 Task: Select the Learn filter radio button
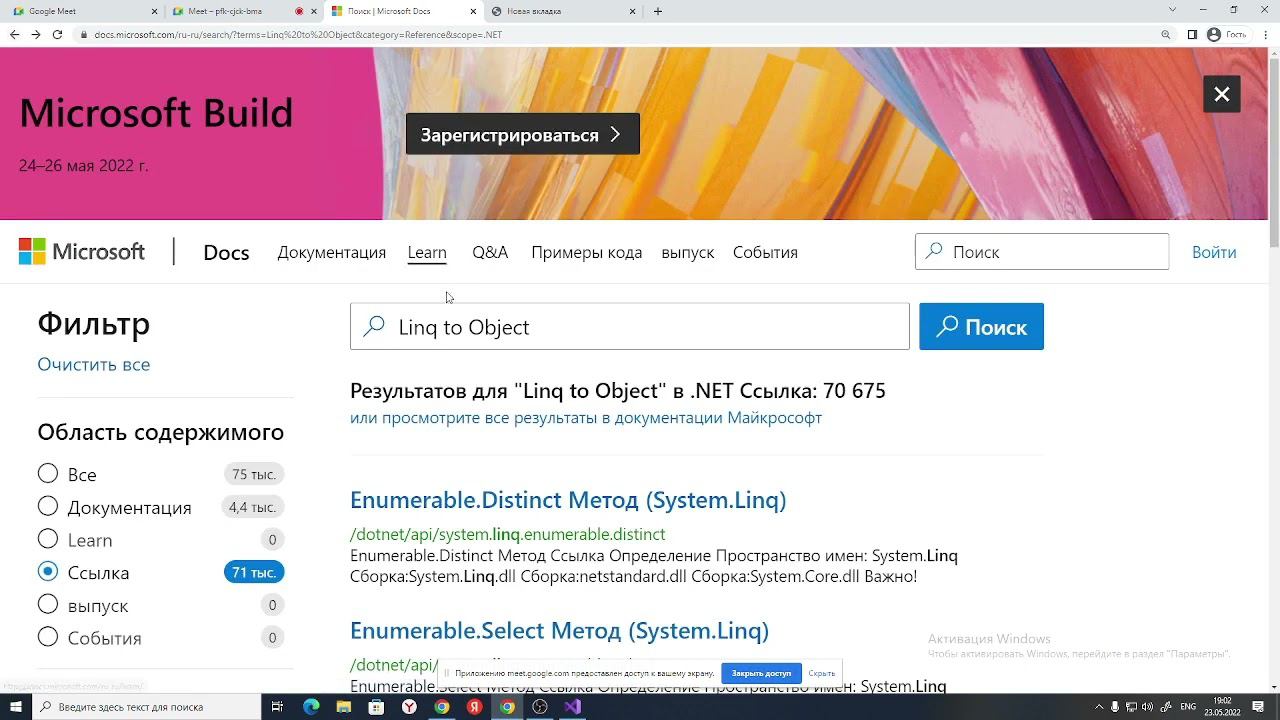coord(48,540)
